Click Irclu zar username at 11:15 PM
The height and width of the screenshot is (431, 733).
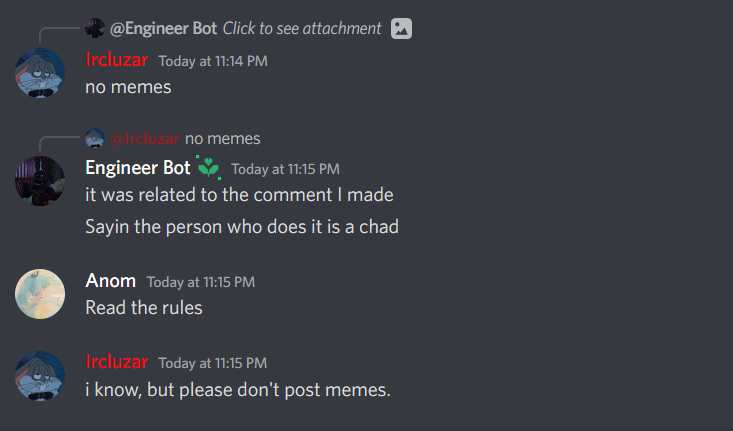[117, 362]
